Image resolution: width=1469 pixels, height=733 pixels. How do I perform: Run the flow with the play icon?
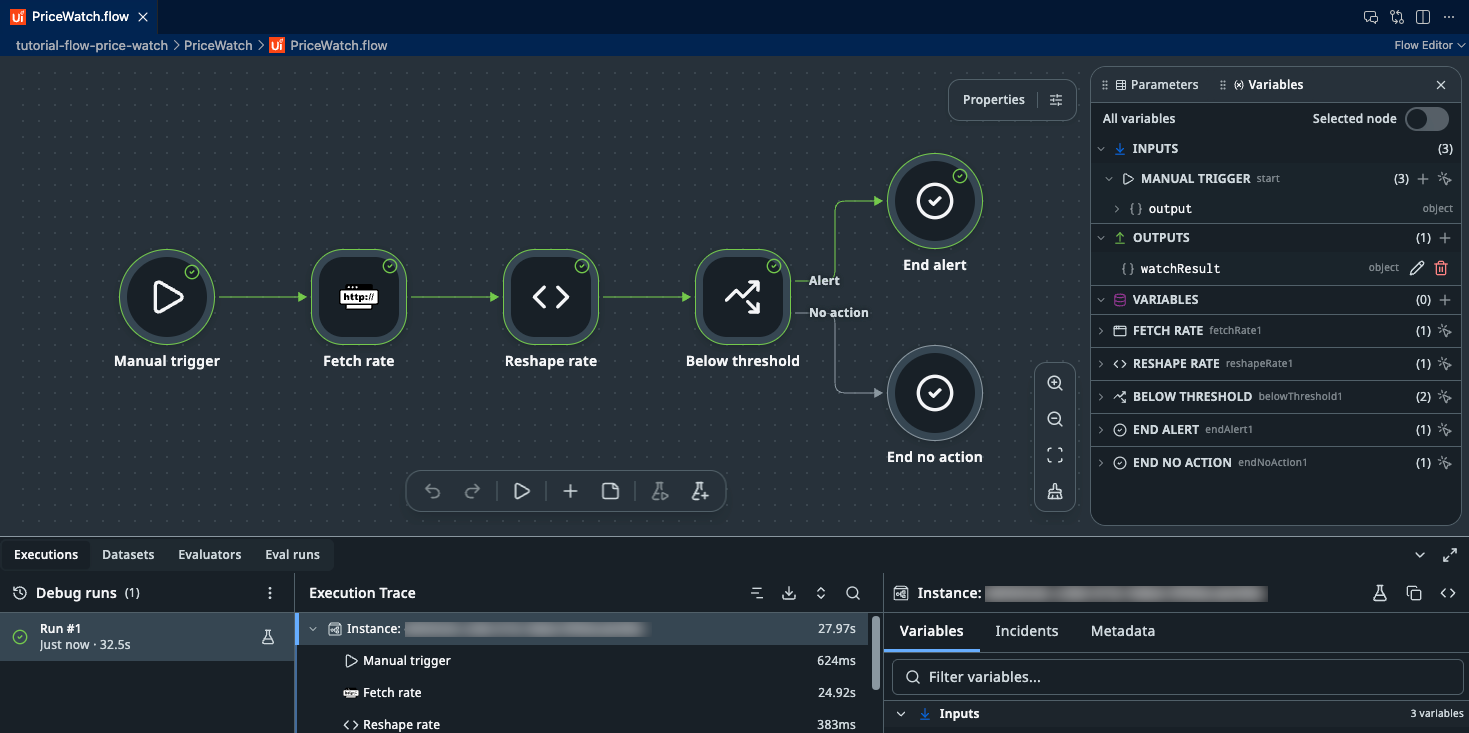click(x=521, y=491)
